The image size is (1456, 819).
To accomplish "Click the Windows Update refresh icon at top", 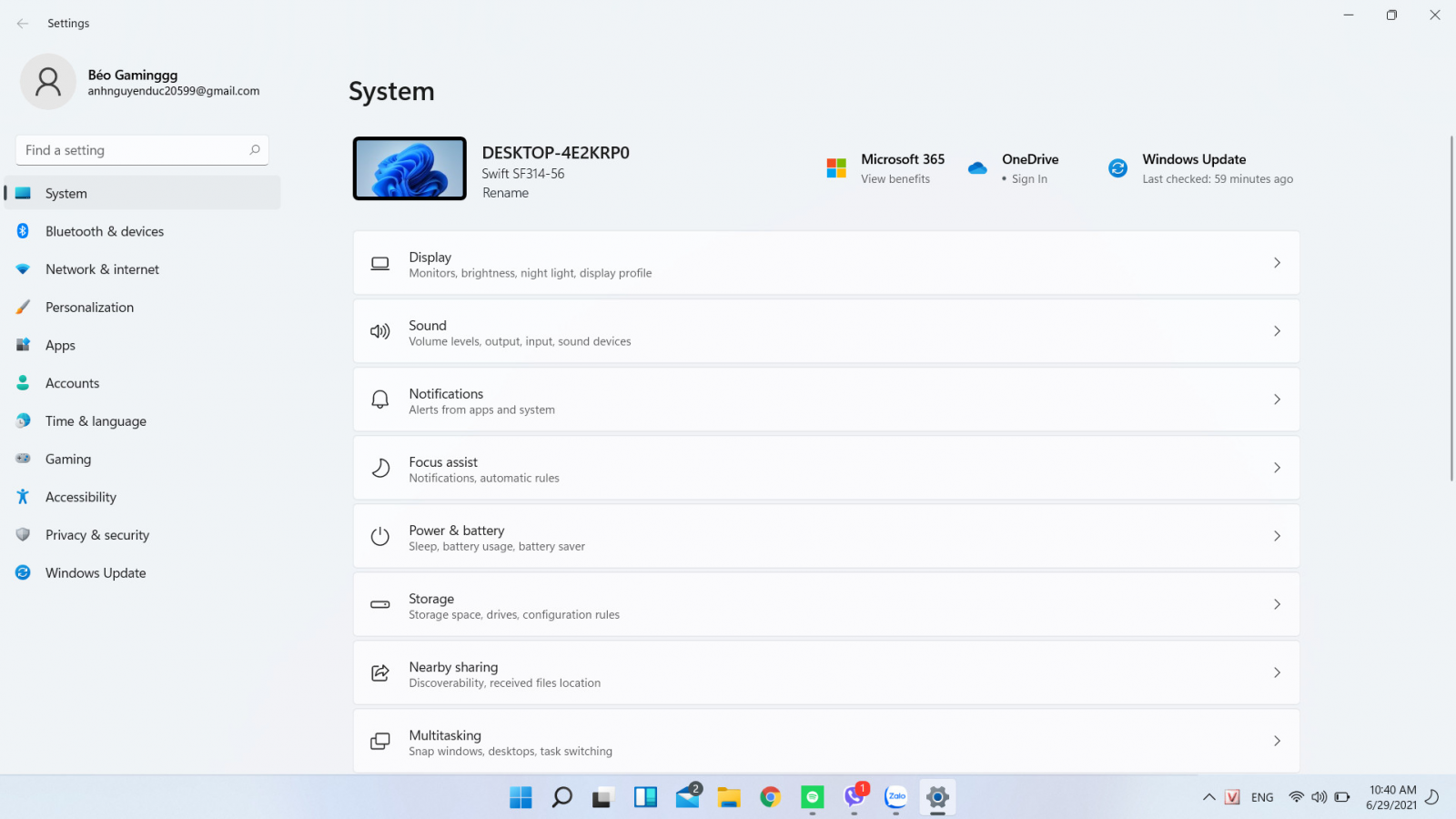I will [x=1117, y=168].
